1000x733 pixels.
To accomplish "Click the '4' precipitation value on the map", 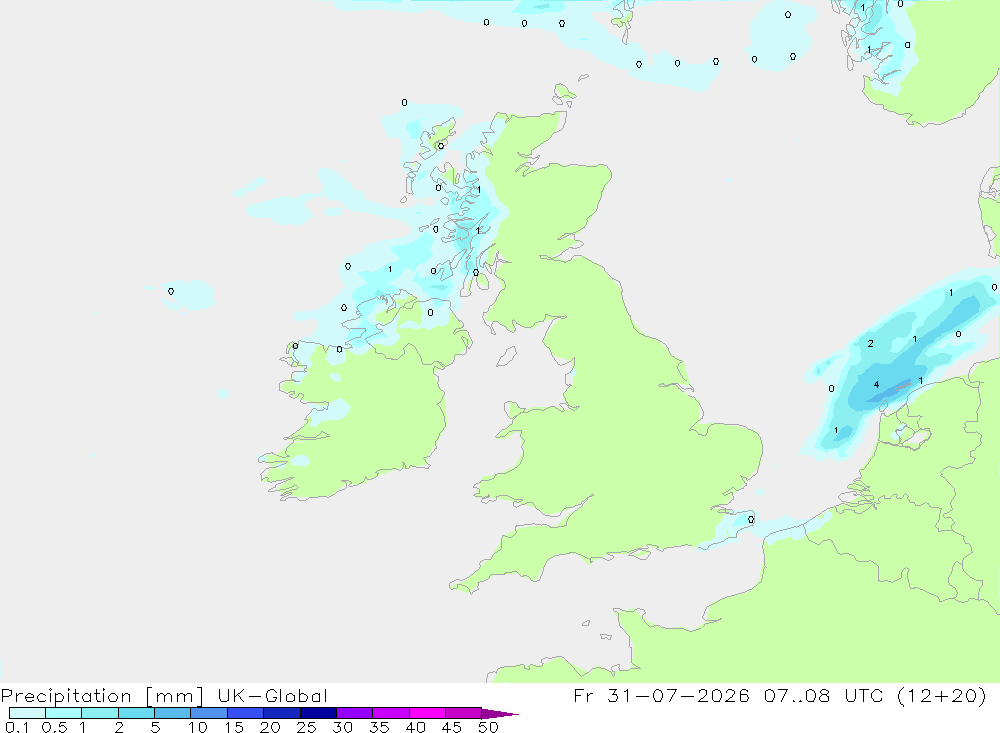I will (x=876, y=385).
